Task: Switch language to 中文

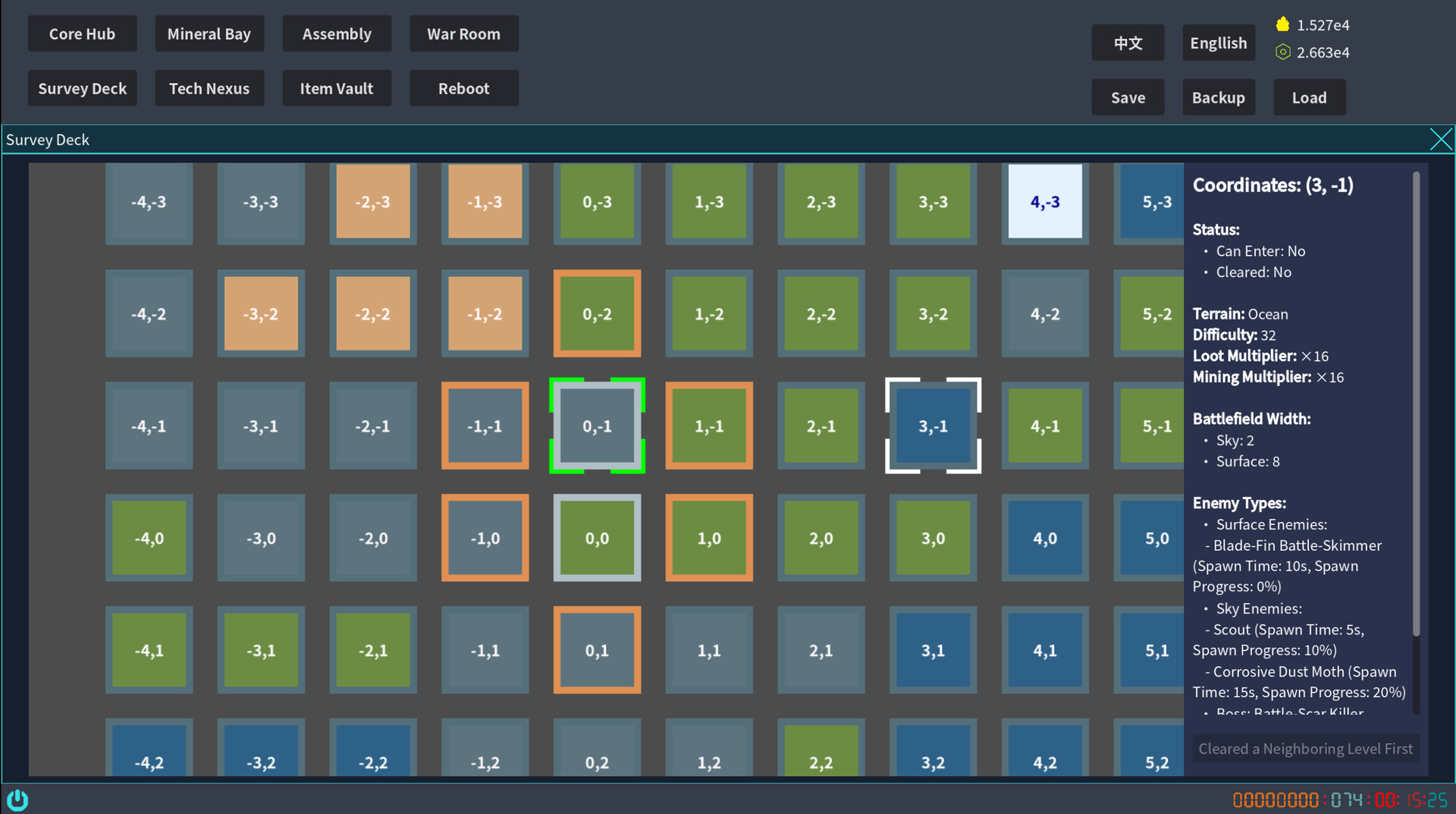Action: (1128, 42)
